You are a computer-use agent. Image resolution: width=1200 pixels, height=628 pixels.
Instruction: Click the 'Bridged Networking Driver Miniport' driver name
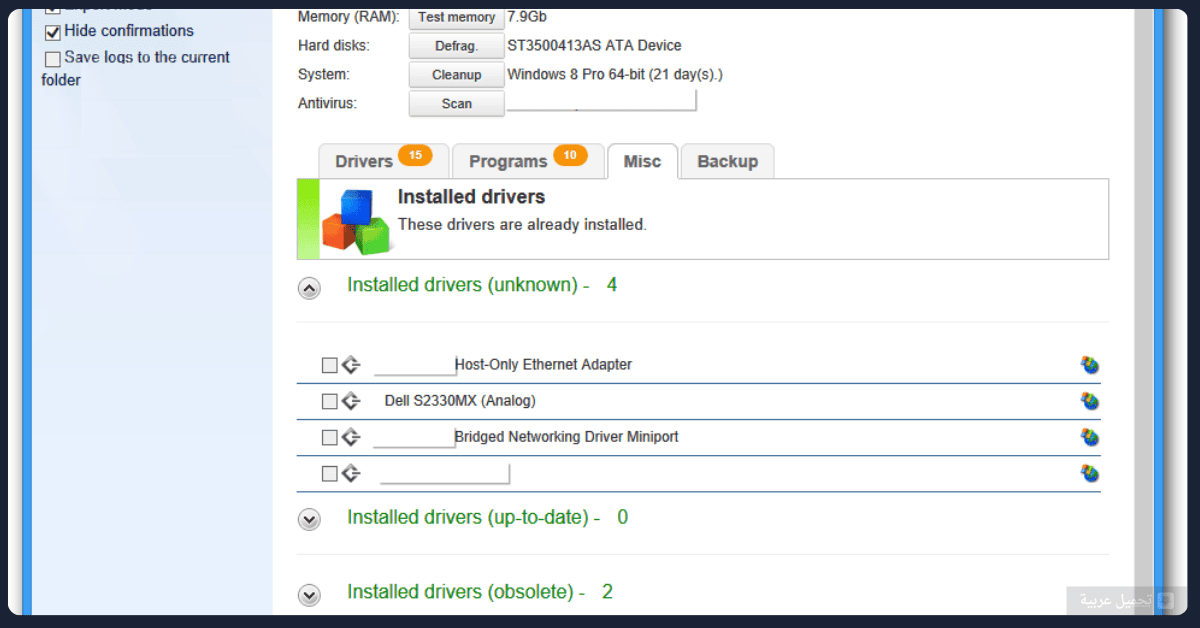(x=566, y=437)
